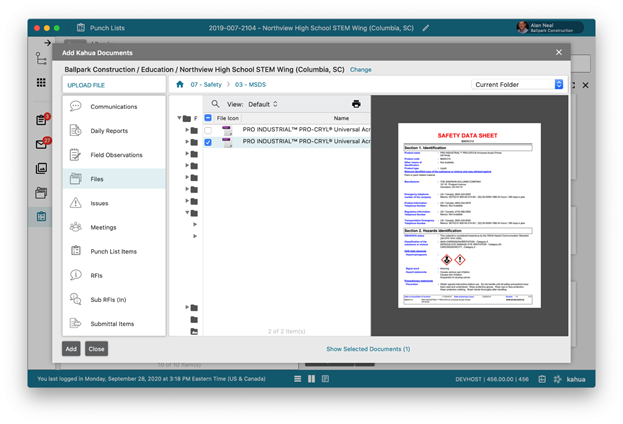Click the Kahua settings gear in status bar
The height and width of the screenshot is (424, 623).
point(557,379)
